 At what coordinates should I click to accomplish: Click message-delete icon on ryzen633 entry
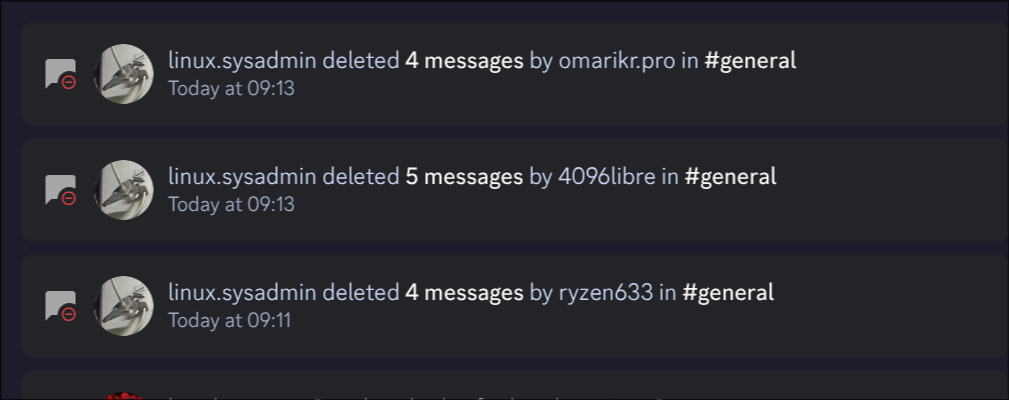pyautogui.click(x=60, y=306)
